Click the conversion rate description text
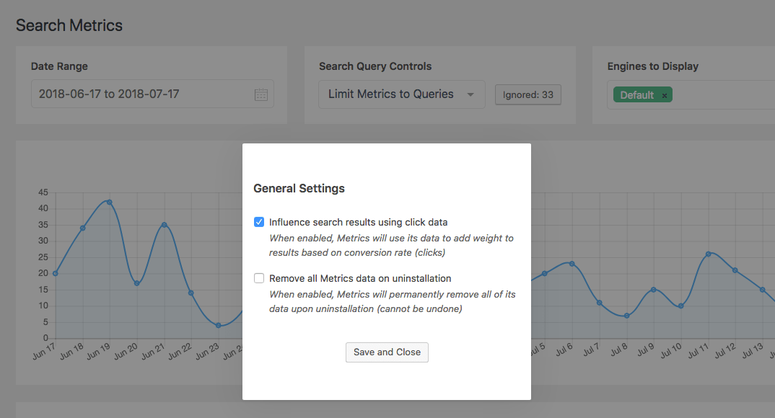The width and height of the screenshot is (775, 418). click(391, 245)
